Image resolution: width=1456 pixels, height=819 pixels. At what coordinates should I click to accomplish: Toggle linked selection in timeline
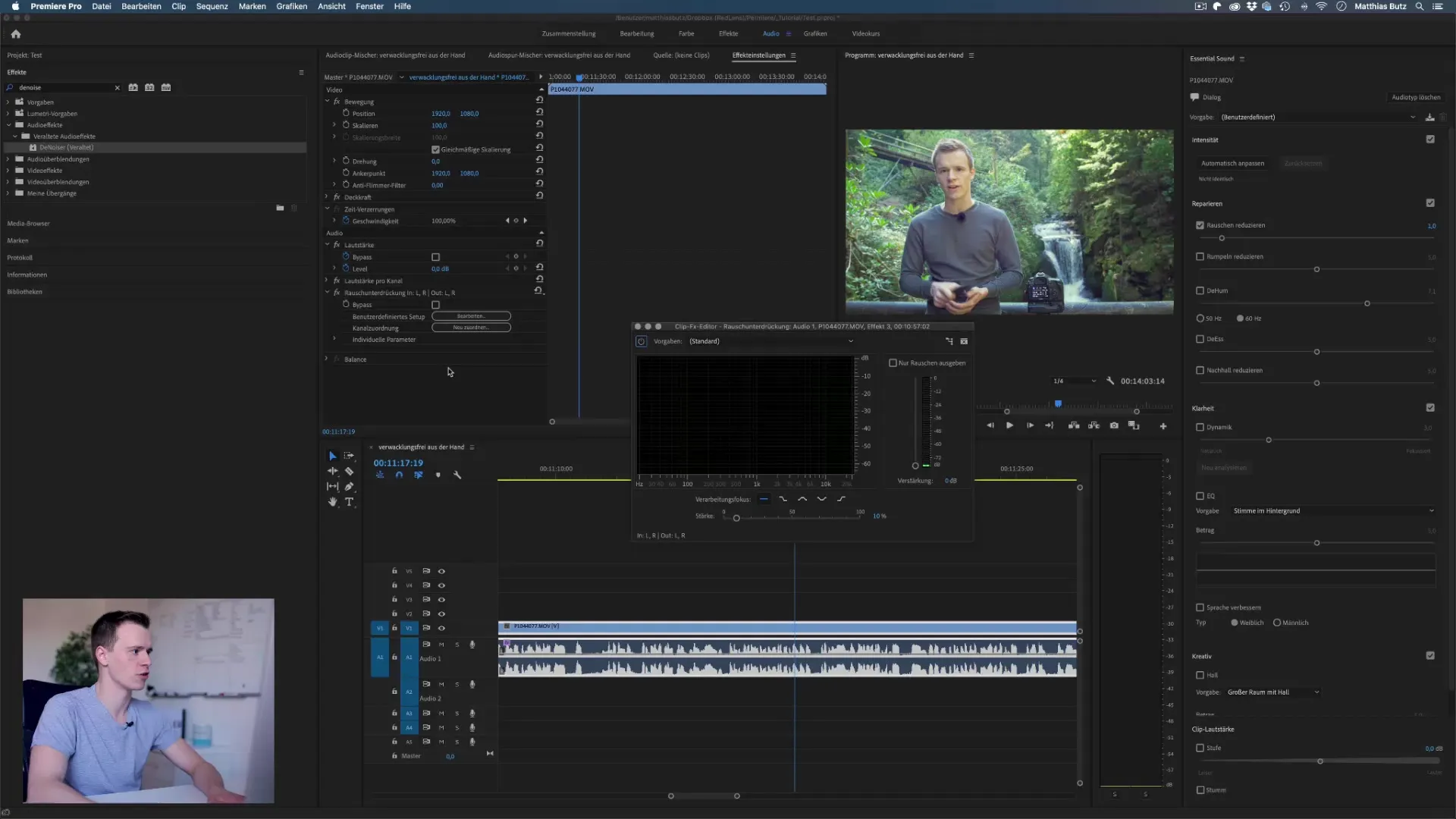click(419, 475)
